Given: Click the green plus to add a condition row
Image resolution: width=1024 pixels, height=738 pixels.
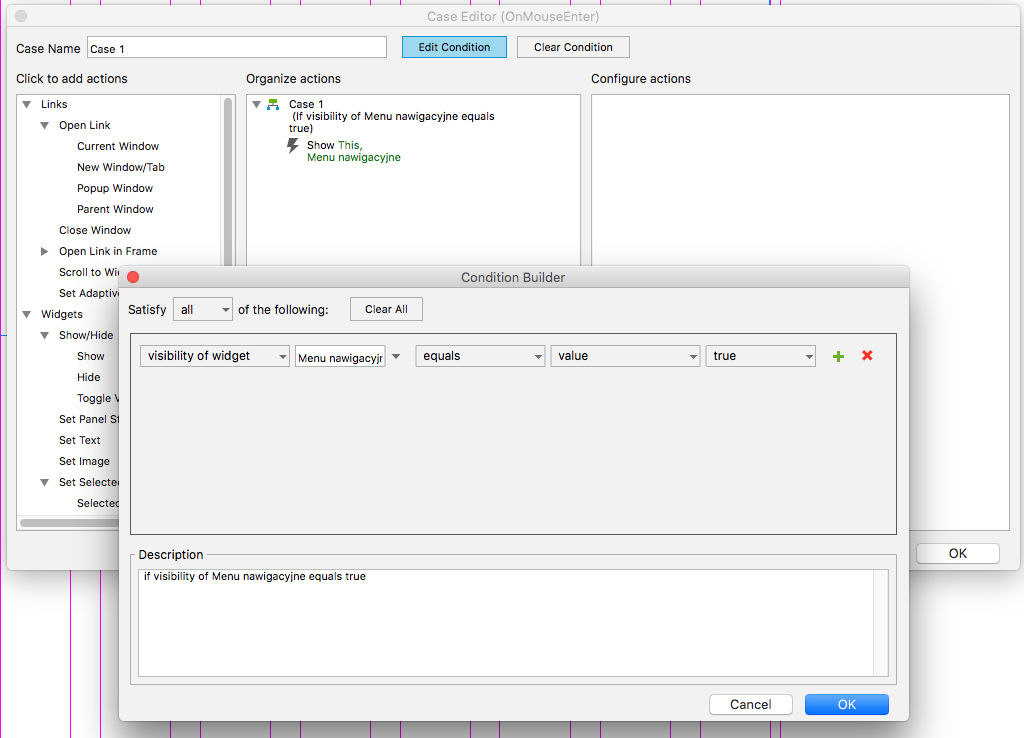Looking at the screenshot, I should (838, 355).
